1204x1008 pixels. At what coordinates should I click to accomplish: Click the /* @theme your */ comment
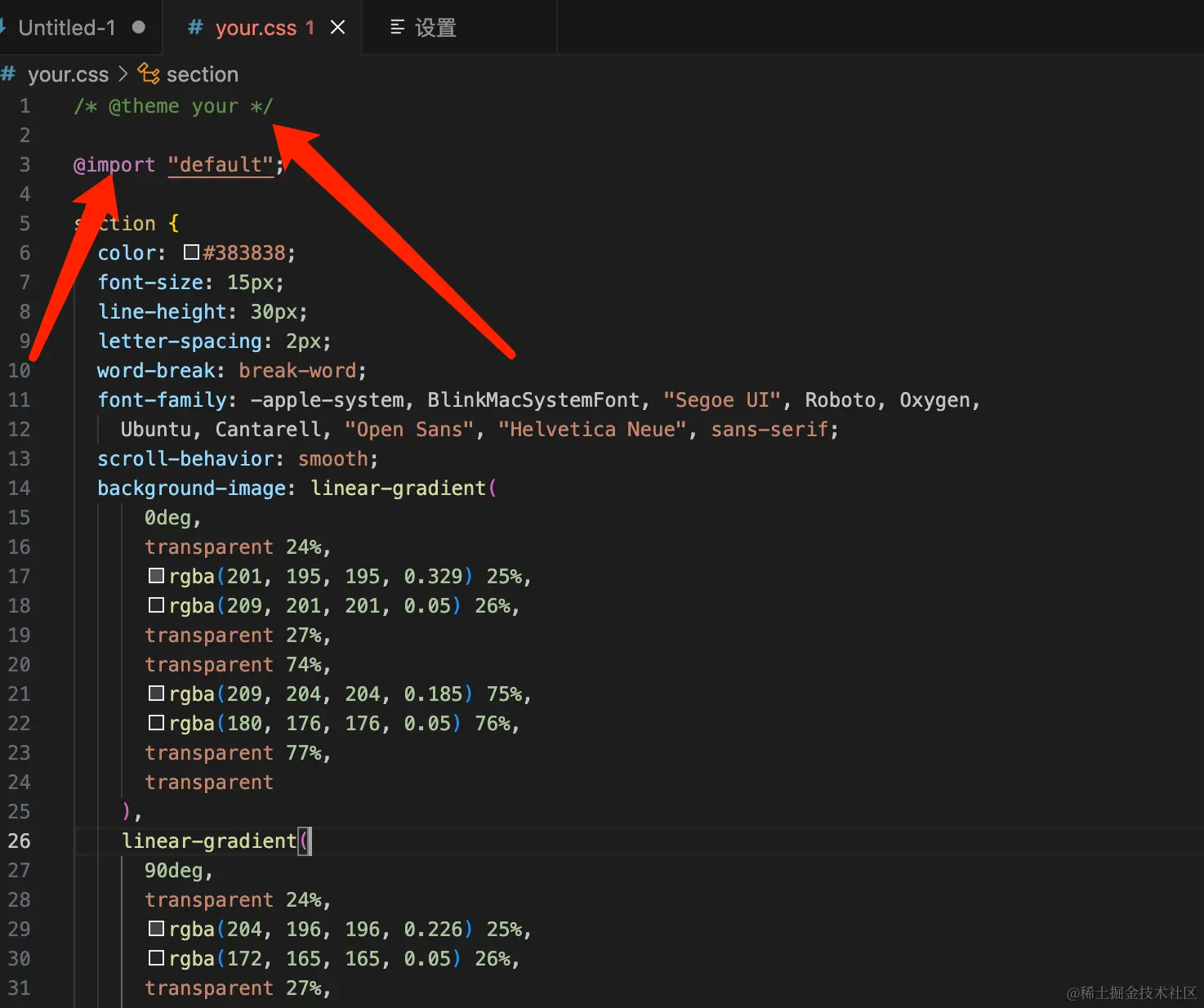click(x=173, y=106)
